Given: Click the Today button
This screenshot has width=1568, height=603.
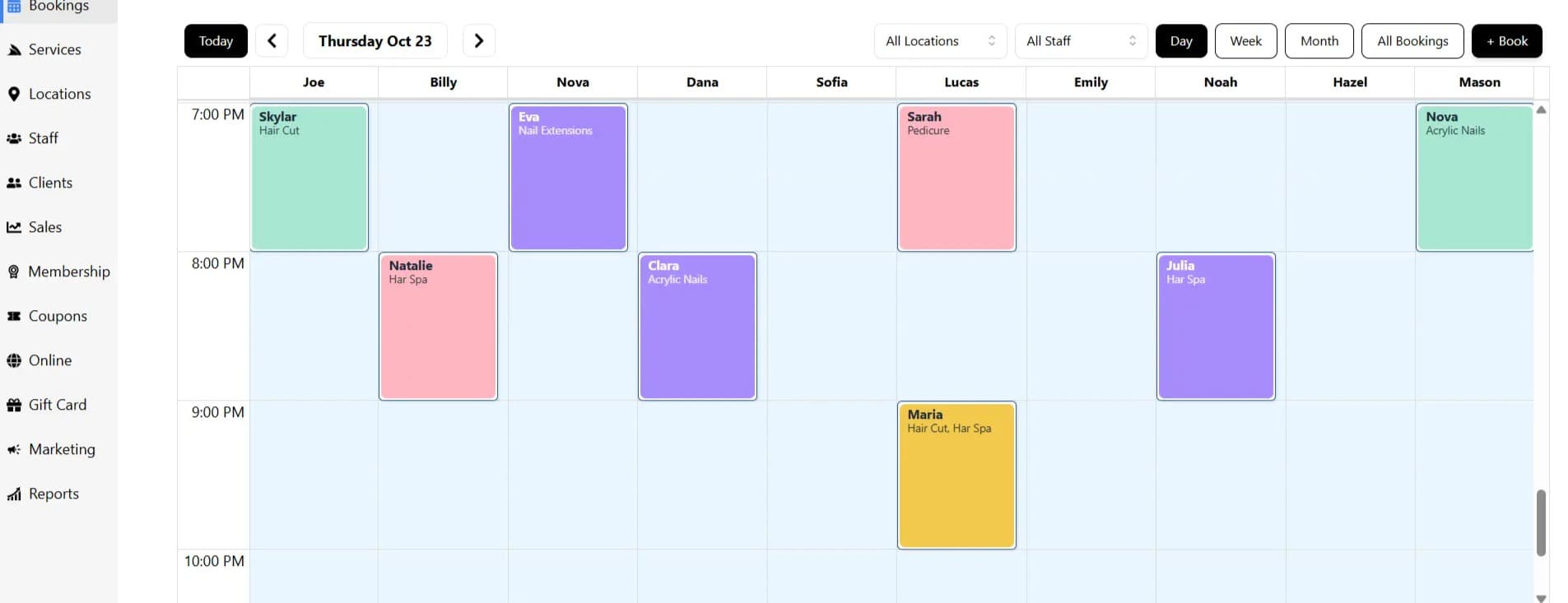Looking at the screenshot, I should 215,40.
